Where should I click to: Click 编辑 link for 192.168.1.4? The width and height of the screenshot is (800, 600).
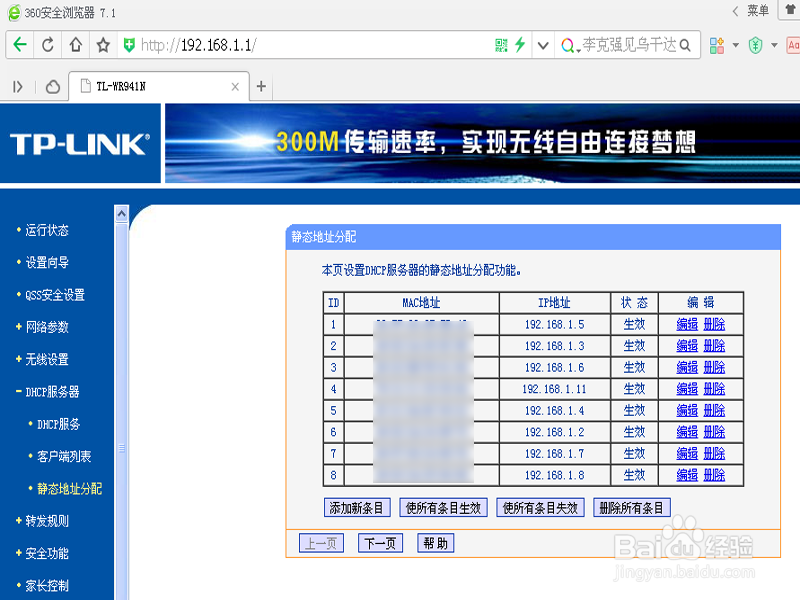click(x=687, y=411)
